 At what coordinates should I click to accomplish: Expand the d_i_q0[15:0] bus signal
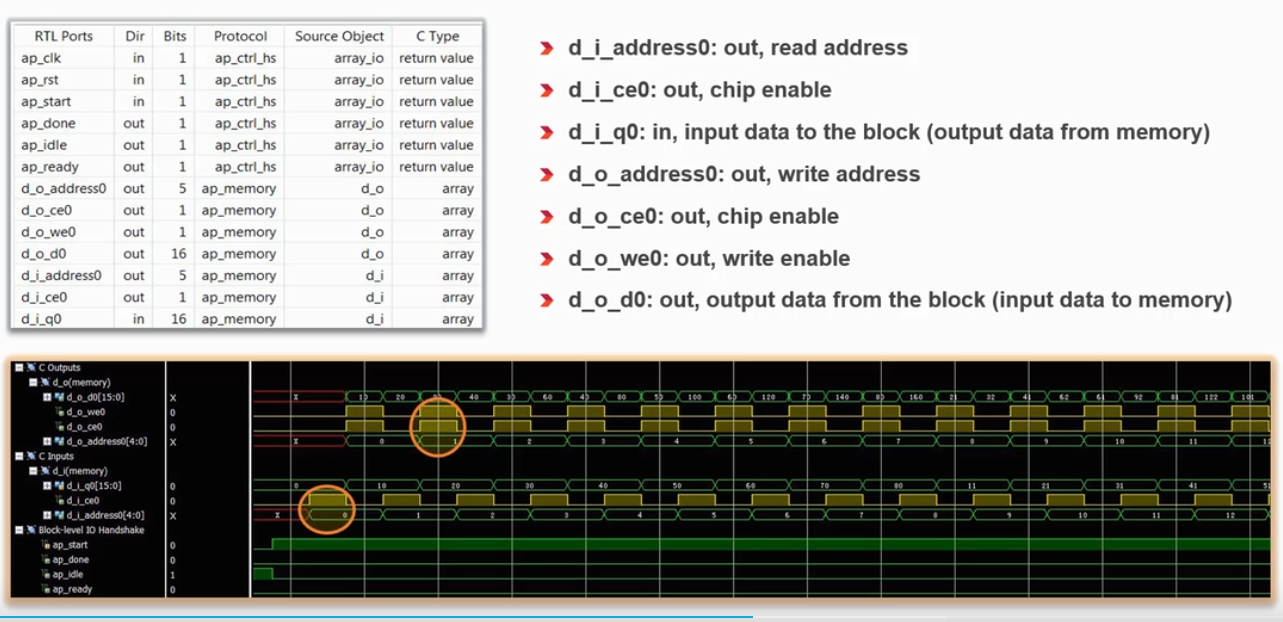click(46, 485)
